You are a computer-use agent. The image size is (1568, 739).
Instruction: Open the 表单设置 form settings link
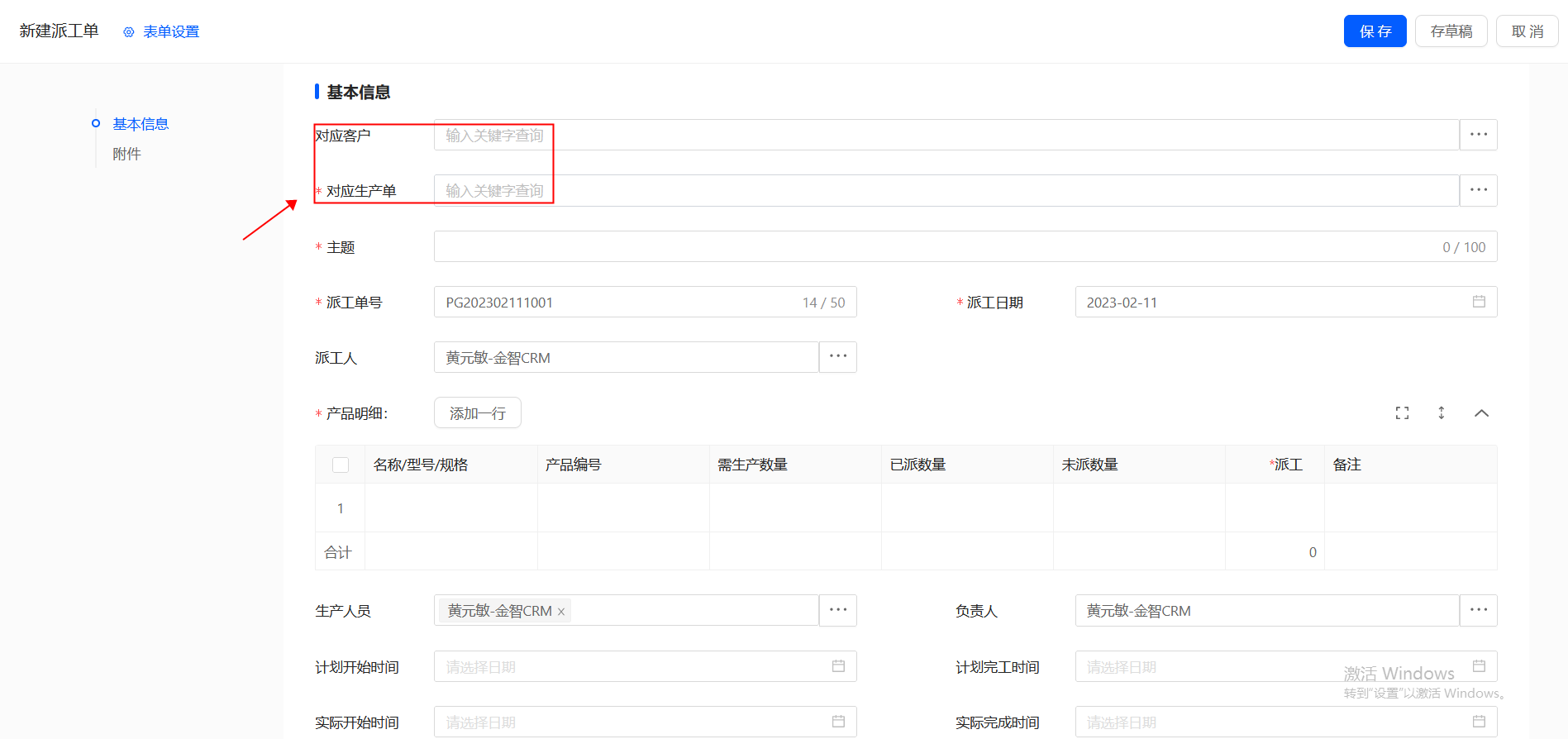171,31
